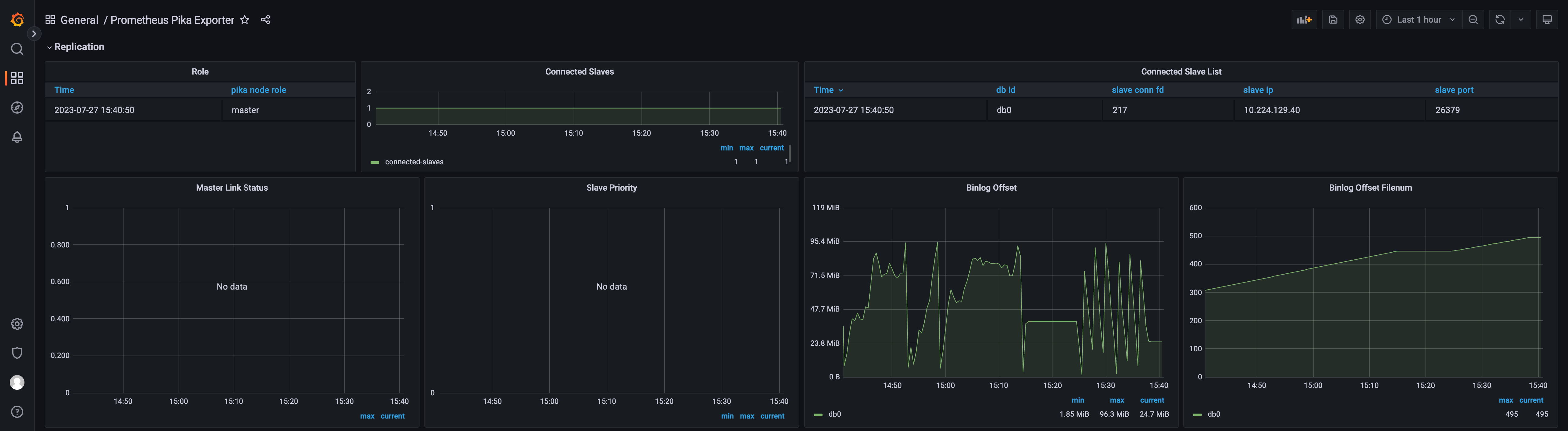
Task: Sort by slave ip column
Action: [1258, 90]
